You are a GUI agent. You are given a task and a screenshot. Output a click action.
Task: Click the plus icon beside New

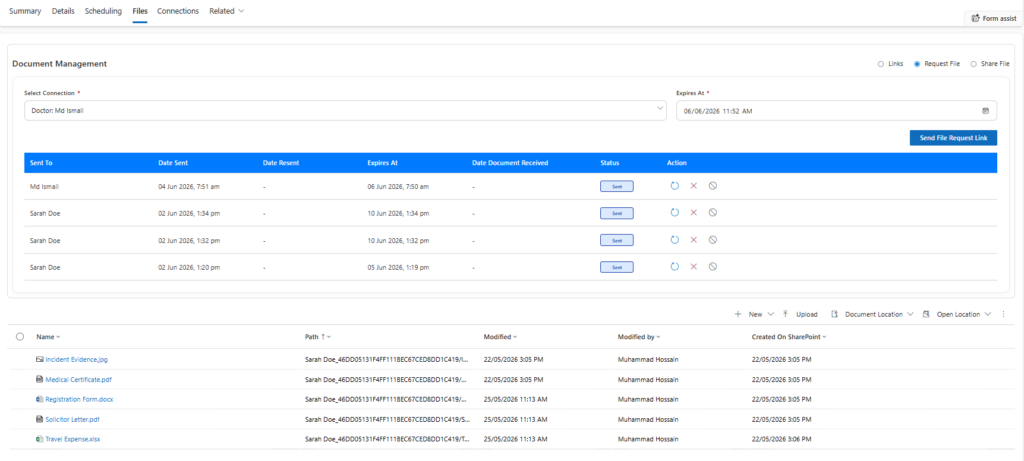(738, 314)
